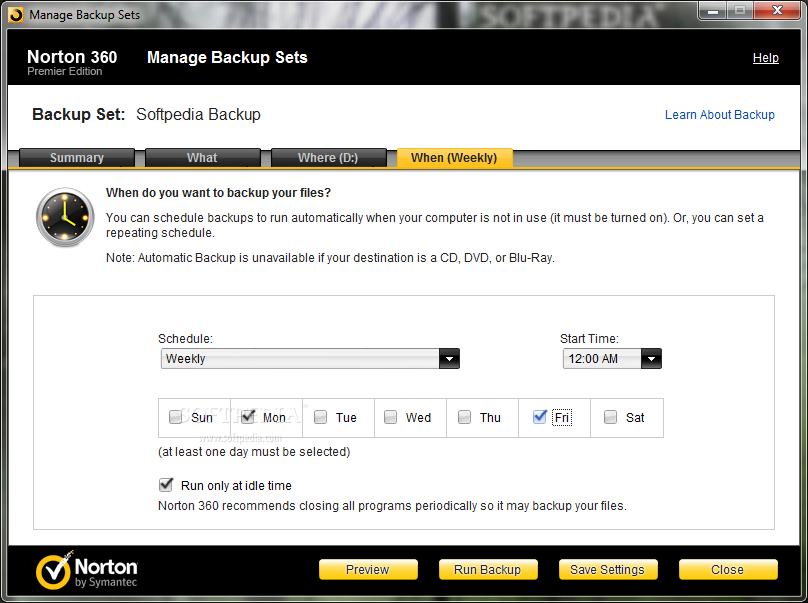Open Learn About Backup link

720,114
